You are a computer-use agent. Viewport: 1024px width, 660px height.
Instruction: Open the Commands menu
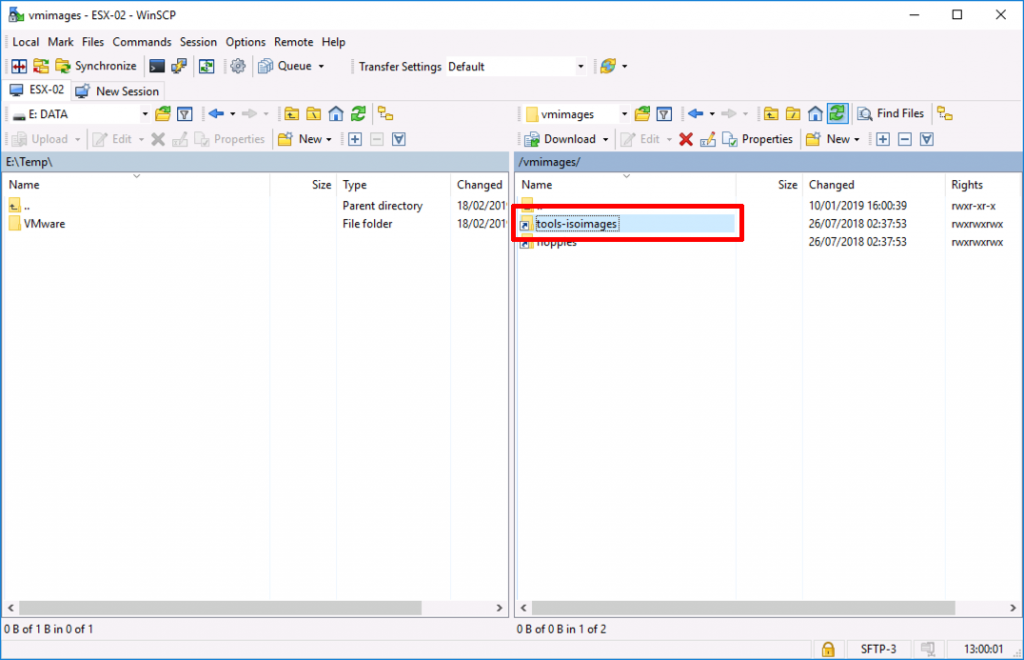pos(142,42)
